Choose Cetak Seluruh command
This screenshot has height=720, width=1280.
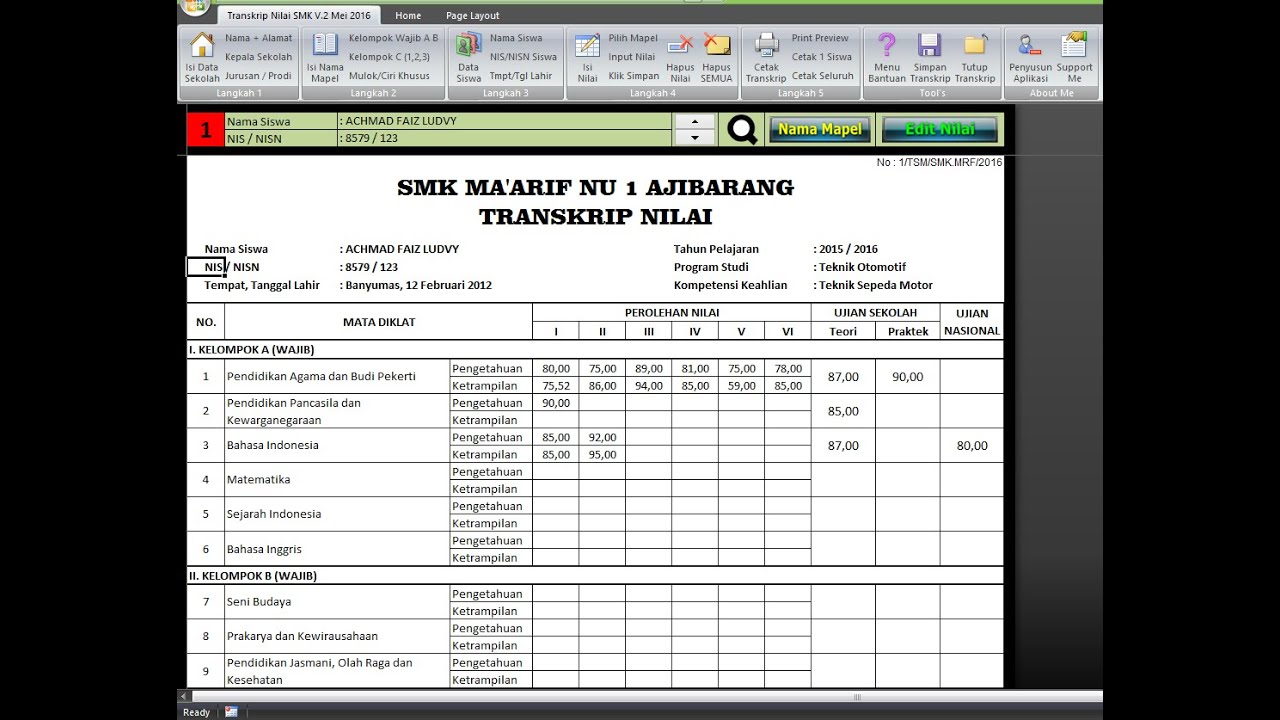823,76
